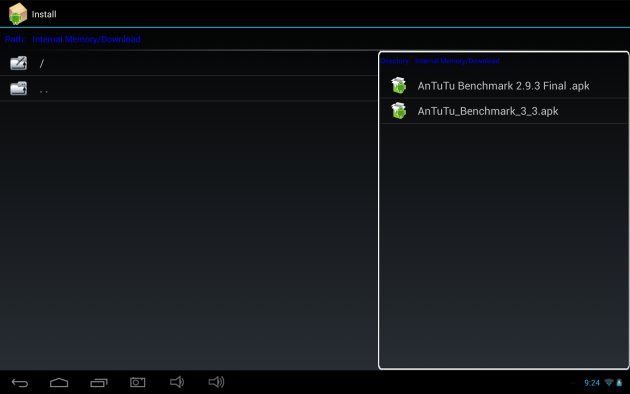Tap the Install app box icon
Image resolution: width=630 pixels, height=394 pixels.
[x=18, y=14]
